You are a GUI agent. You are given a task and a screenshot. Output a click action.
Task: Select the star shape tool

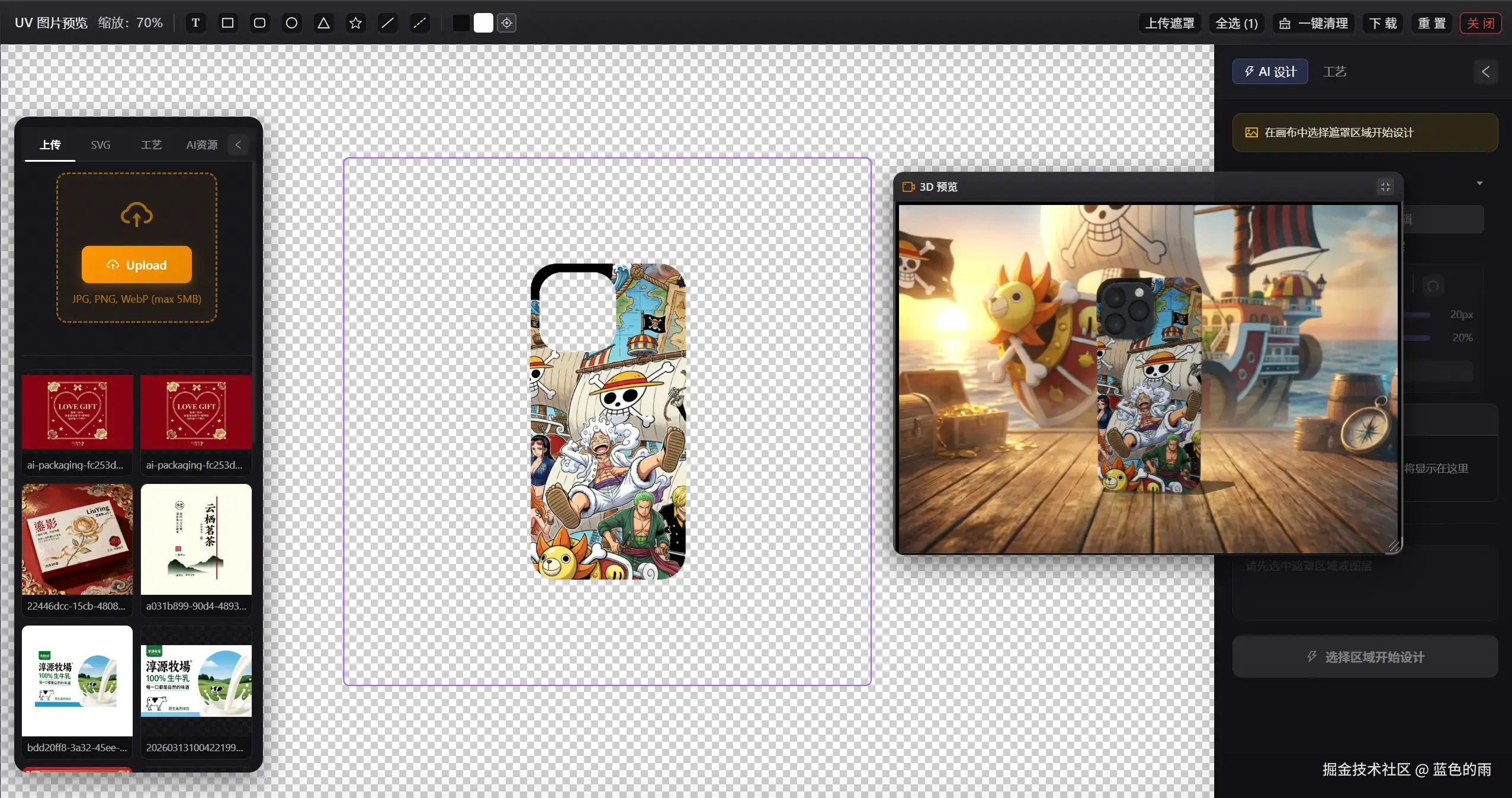355,23
